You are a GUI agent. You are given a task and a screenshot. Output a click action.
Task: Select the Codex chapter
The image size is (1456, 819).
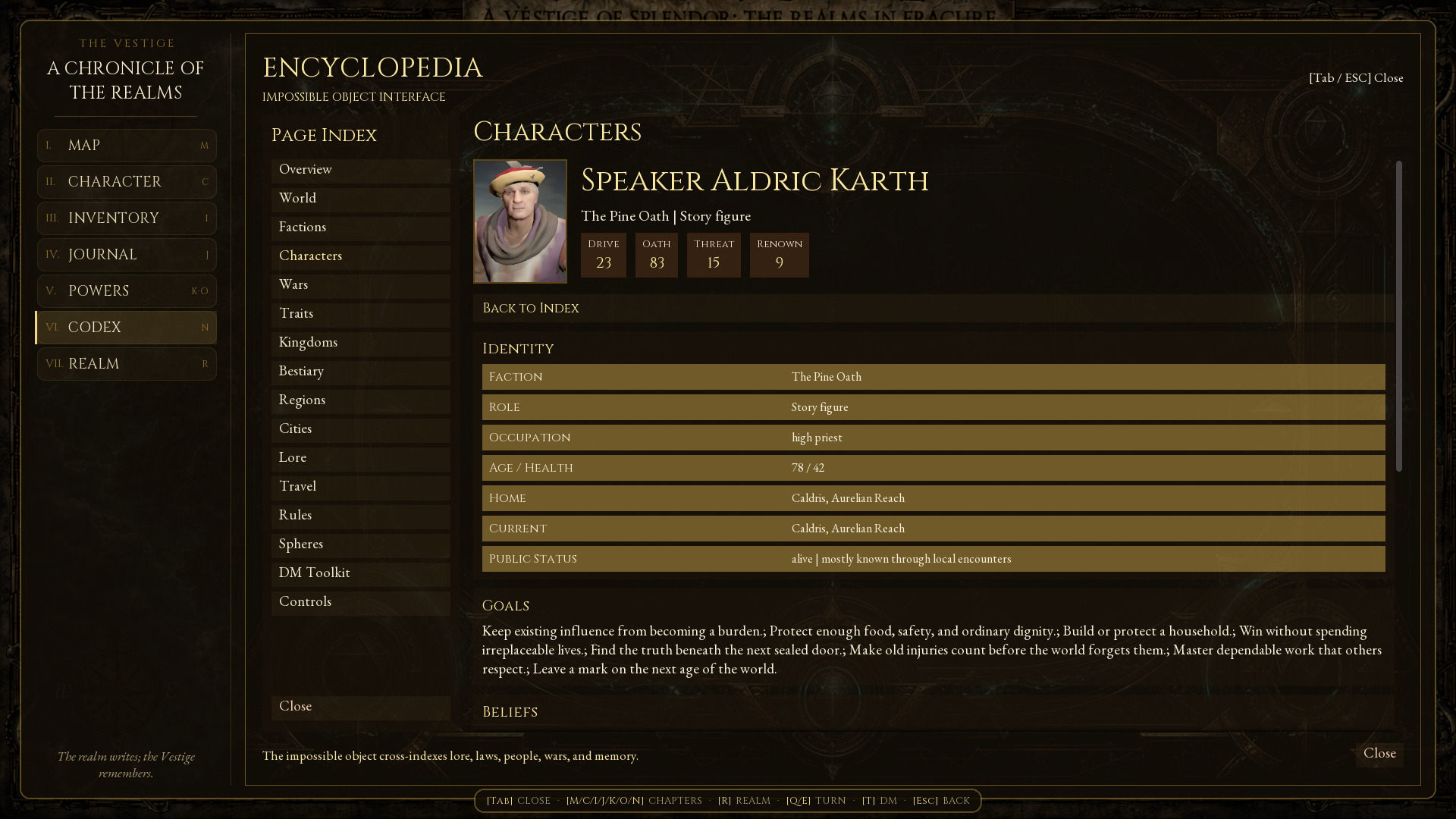[x=127, y=328]
